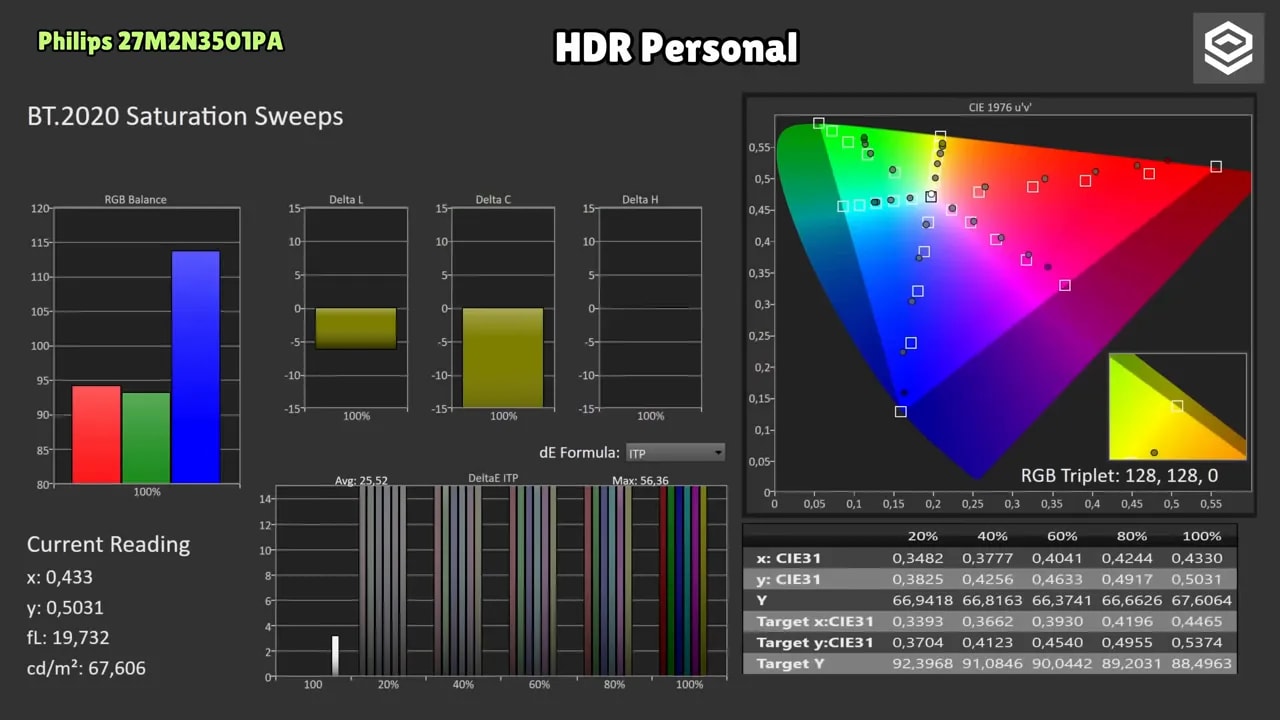This screenshot has width=1280, height=720.
Task: Click the 'DeltaE ITP' chart title
Action: [493, 479]
